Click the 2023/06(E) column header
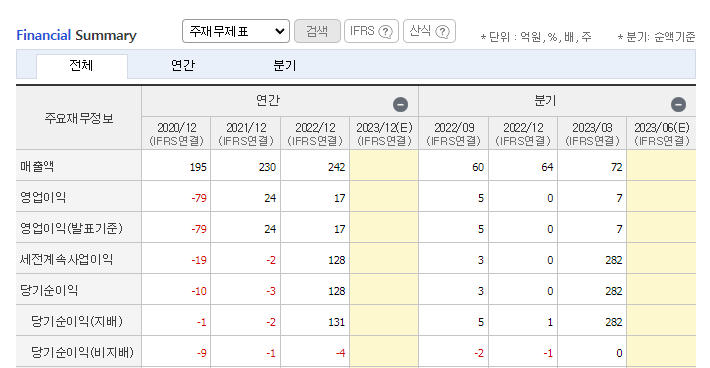Image resolution: width=710 pixels, height=368 pixels. [662, 134]
